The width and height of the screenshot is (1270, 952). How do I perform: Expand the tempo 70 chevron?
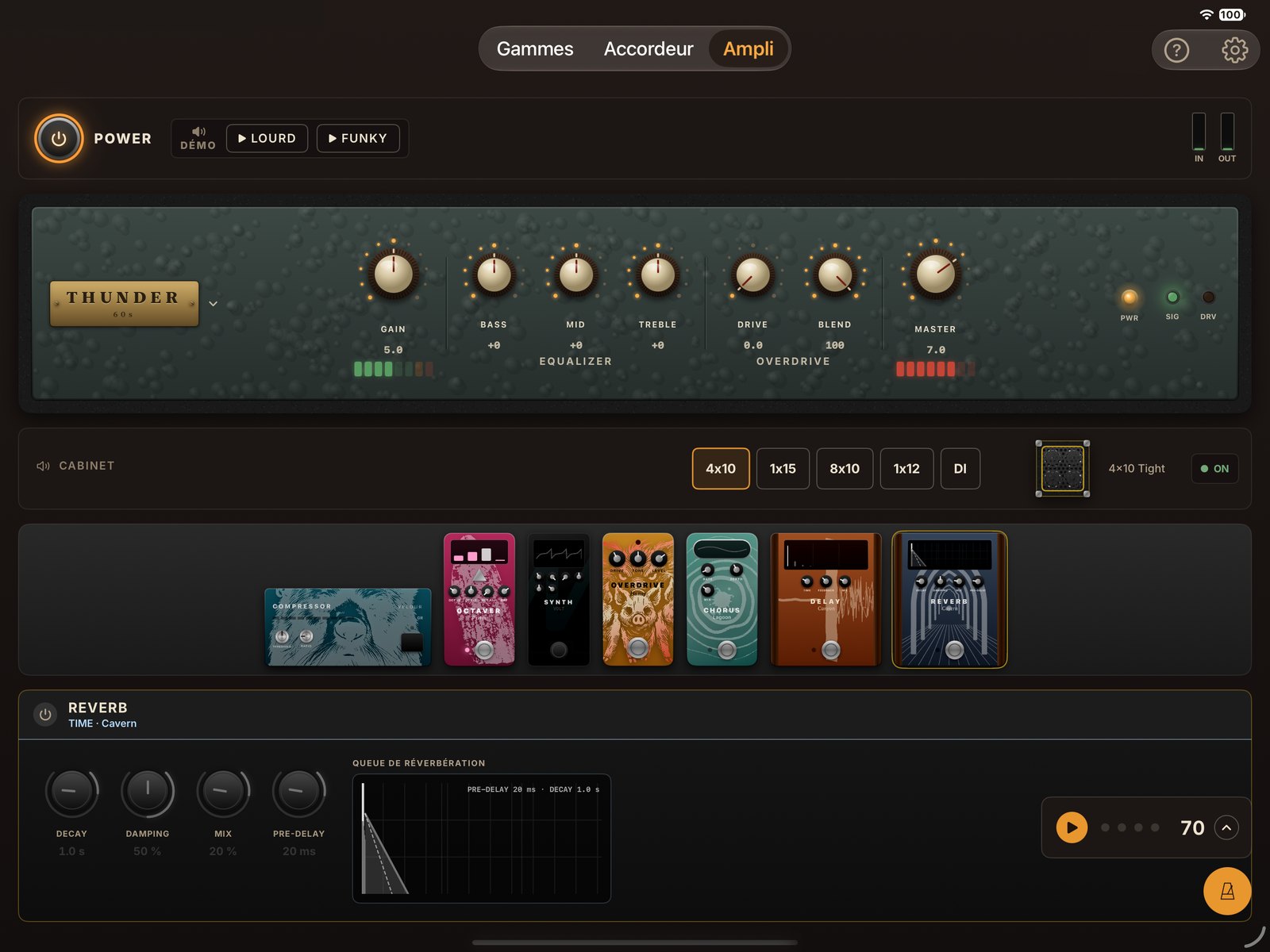click(1226, 827)
